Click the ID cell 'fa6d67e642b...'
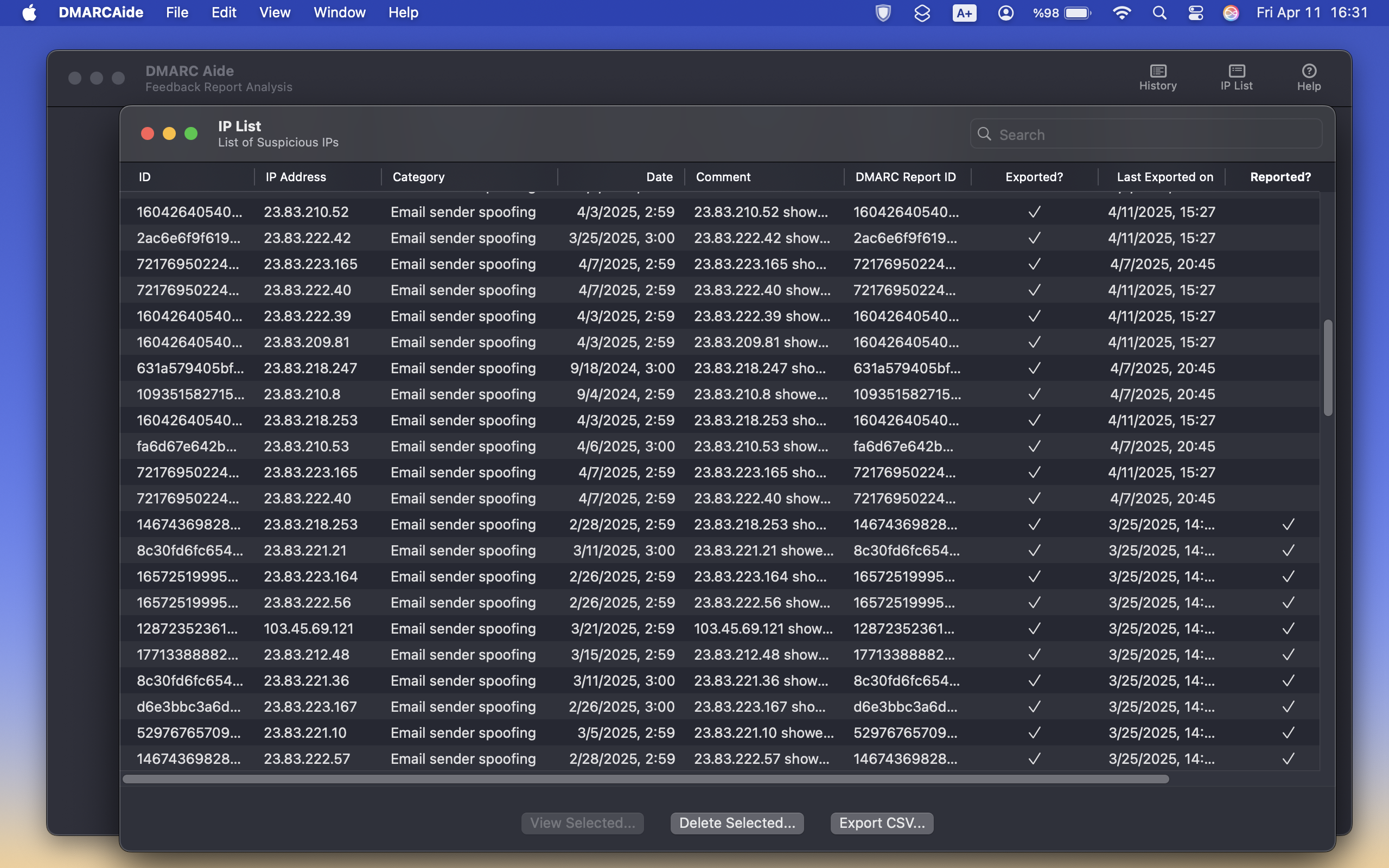 186,446
